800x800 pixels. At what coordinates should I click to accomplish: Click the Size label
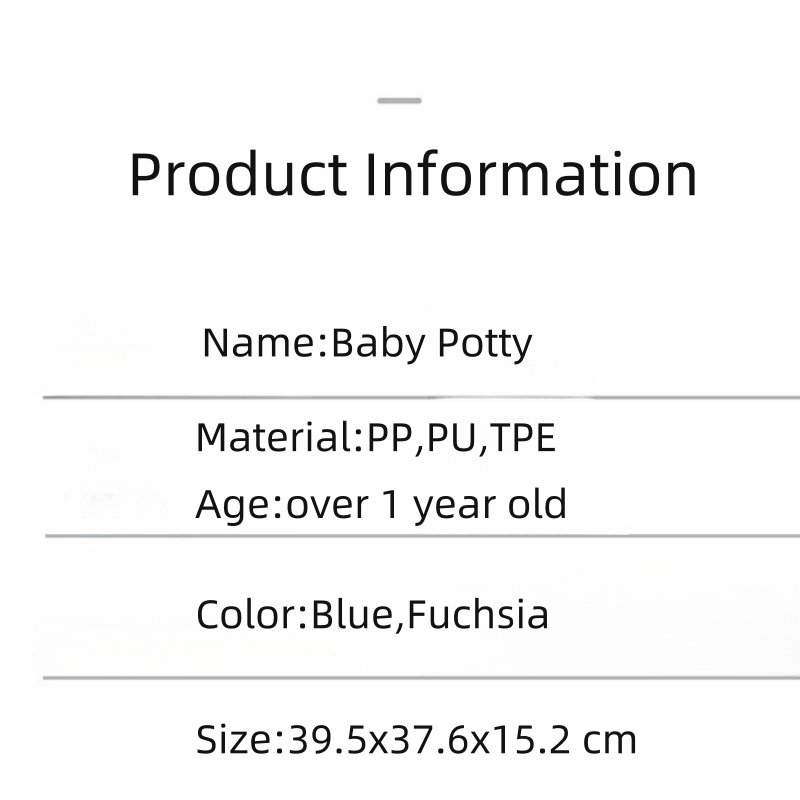[x=233, y=740]
